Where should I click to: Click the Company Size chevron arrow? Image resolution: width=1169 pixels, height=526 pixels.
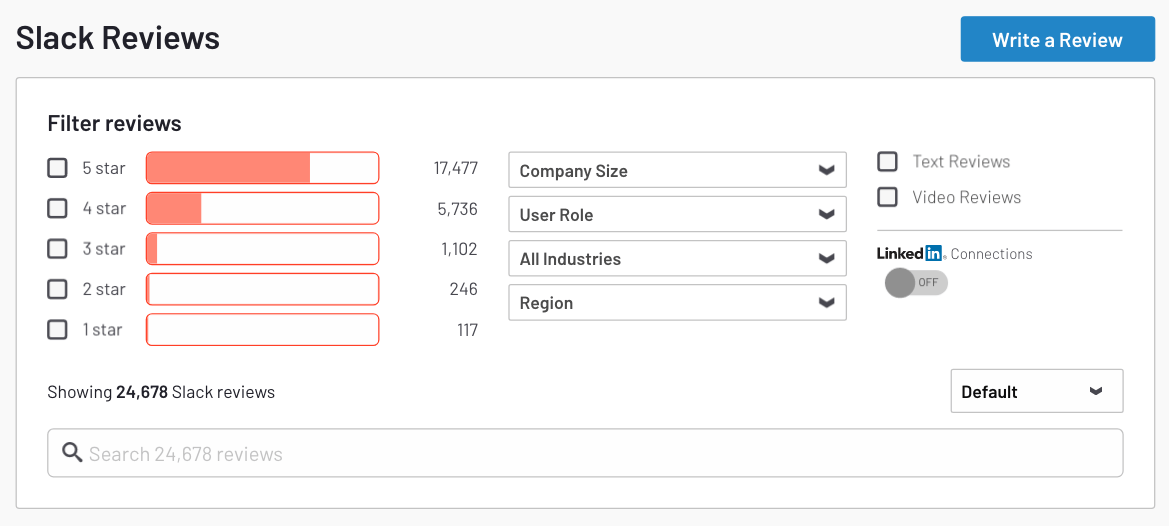tap(825, 171)
